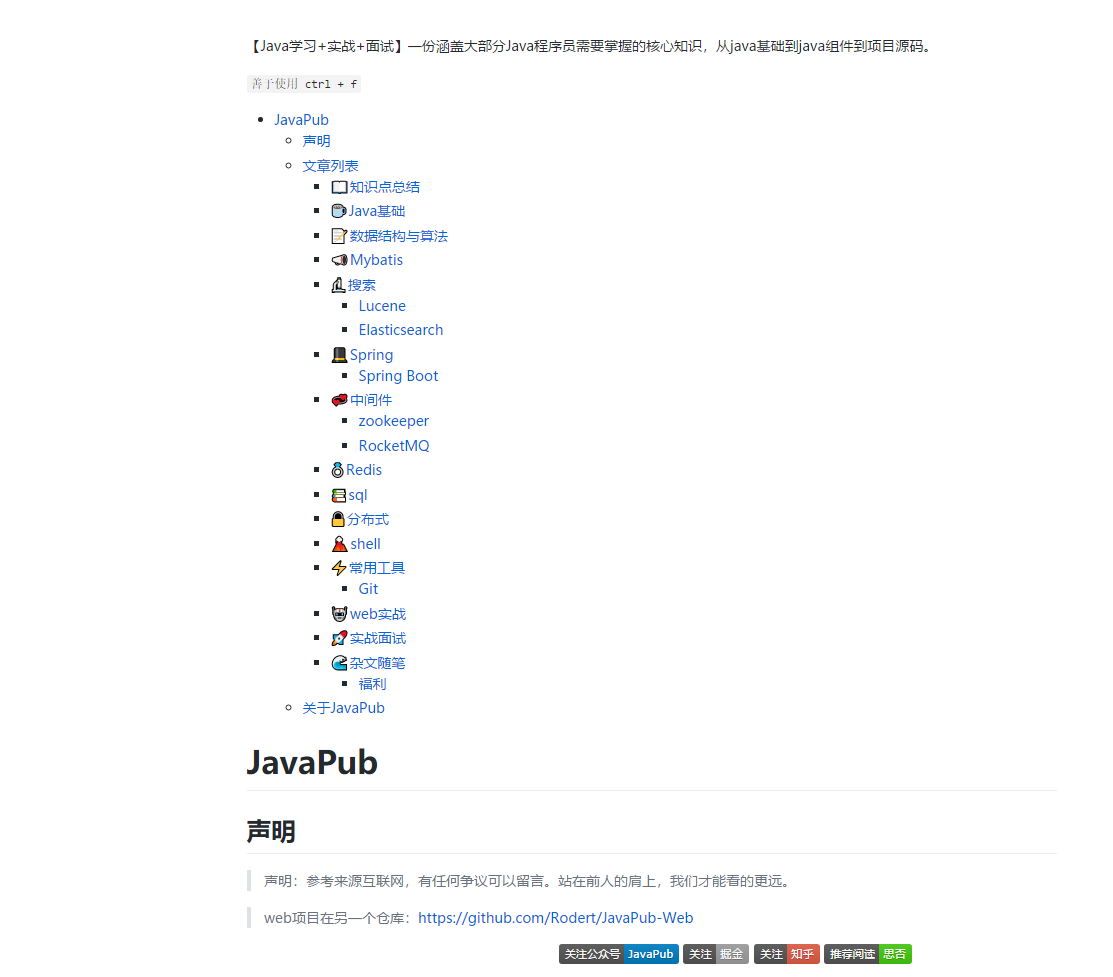Open 常用工具 link

point(377,568)
